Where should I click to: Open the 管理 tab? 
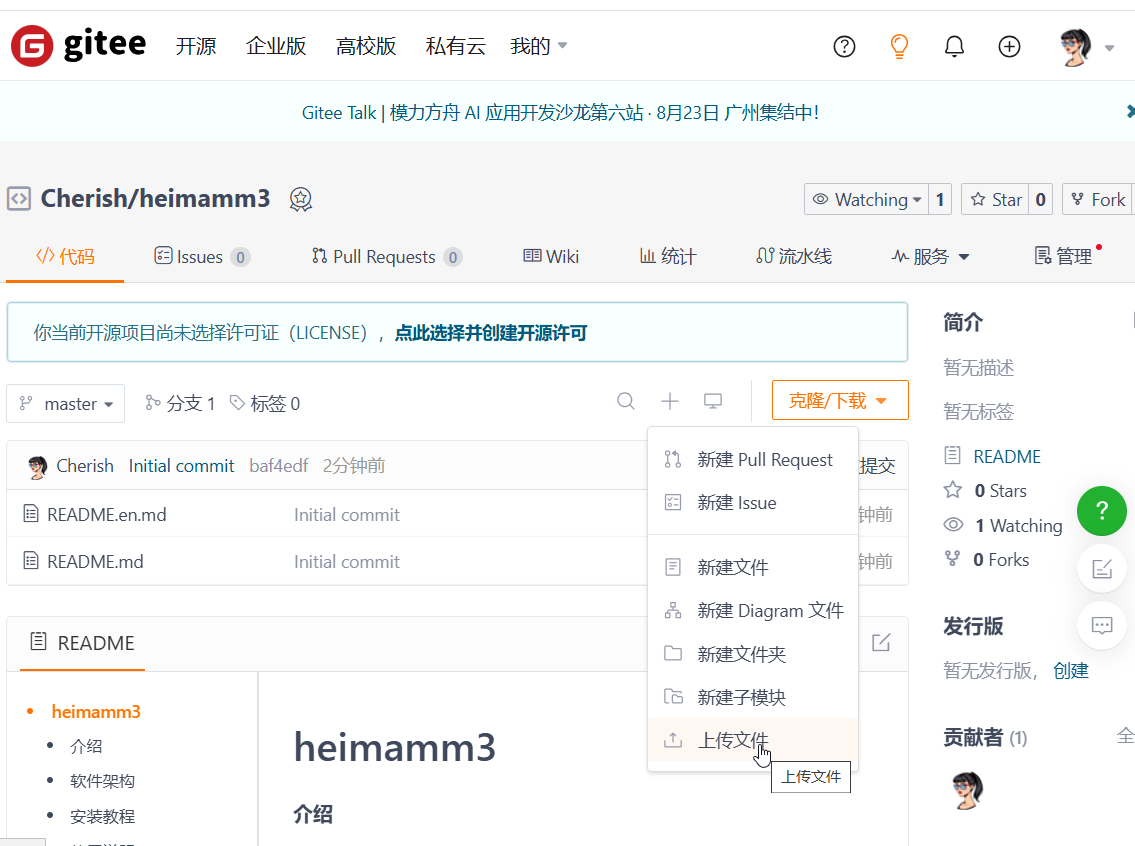coord(1063,256)
